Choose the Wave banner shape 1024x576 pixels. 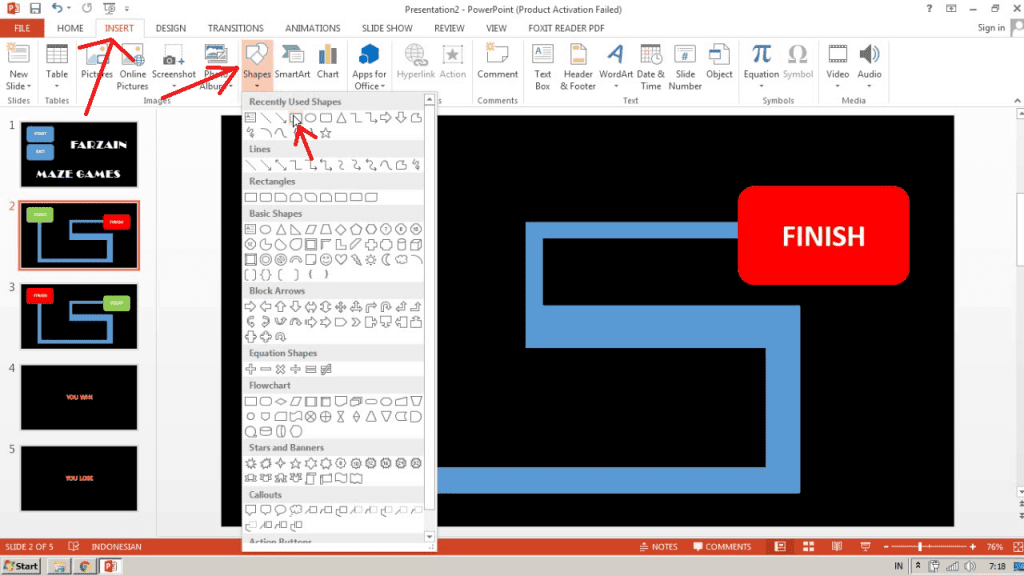[341, 479]
